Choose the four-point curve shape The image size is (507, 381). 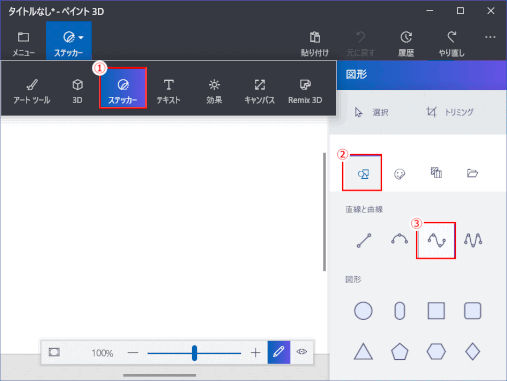click(x=436, y=240)
